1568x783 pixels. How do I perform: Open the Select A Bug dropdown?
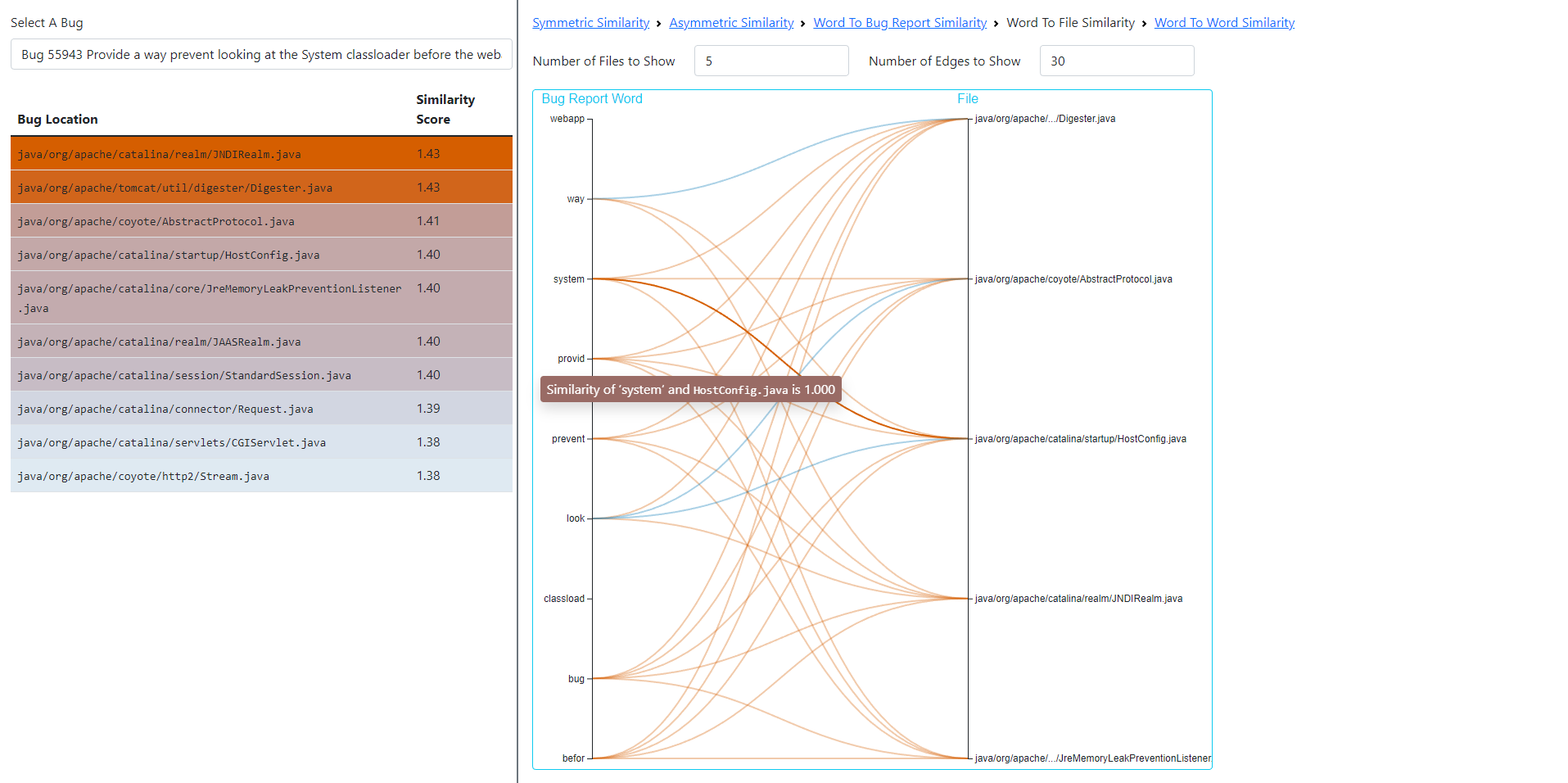[x=260, y=55]
